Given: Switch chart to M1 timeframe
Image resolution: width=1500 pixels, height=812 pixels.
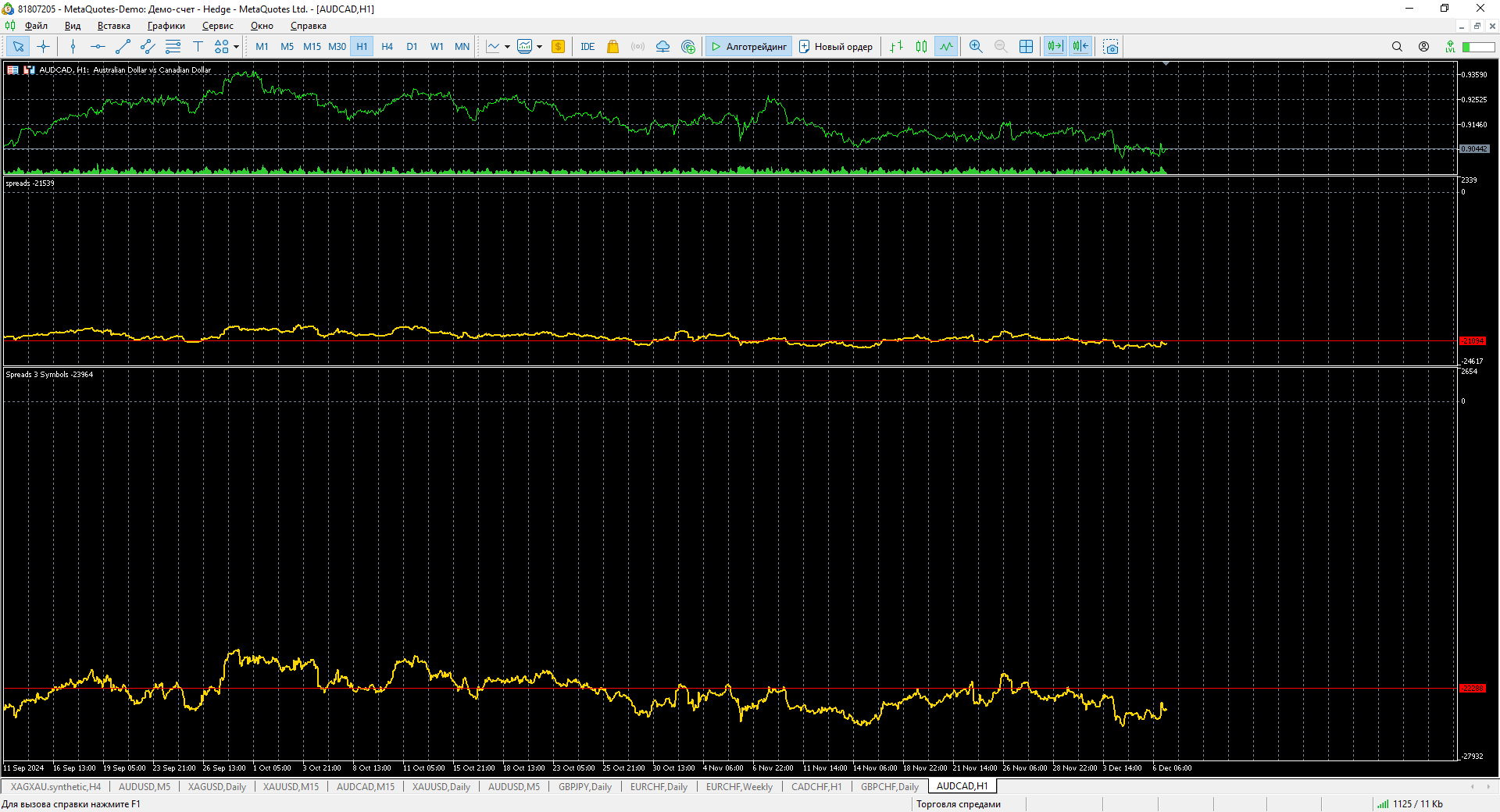Looking at the screenshot, I should coord(262,47).
